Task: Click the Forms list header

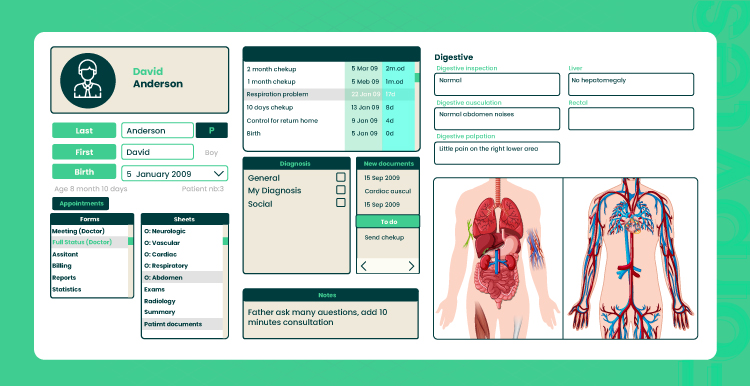Action: click(92, 219)
